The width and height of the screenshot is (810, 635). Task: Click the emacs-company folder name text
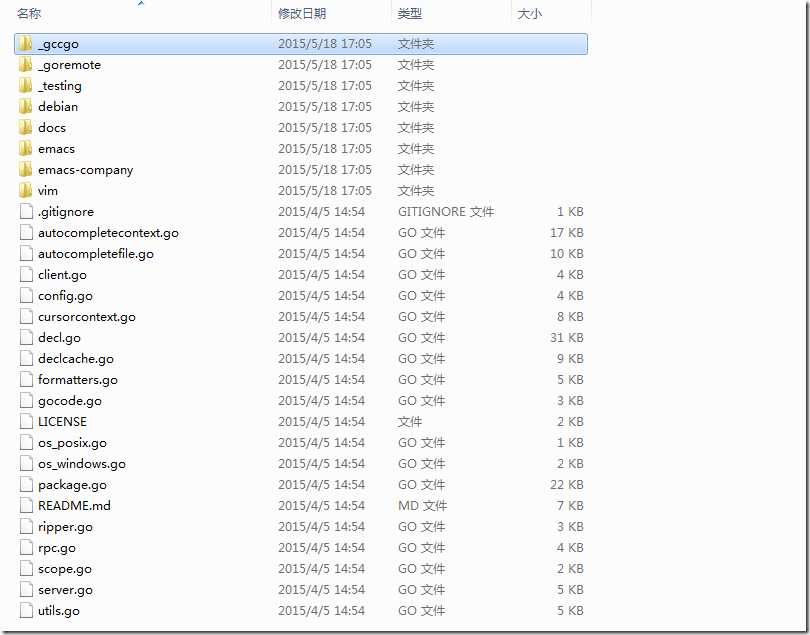[x=86, y=170]
